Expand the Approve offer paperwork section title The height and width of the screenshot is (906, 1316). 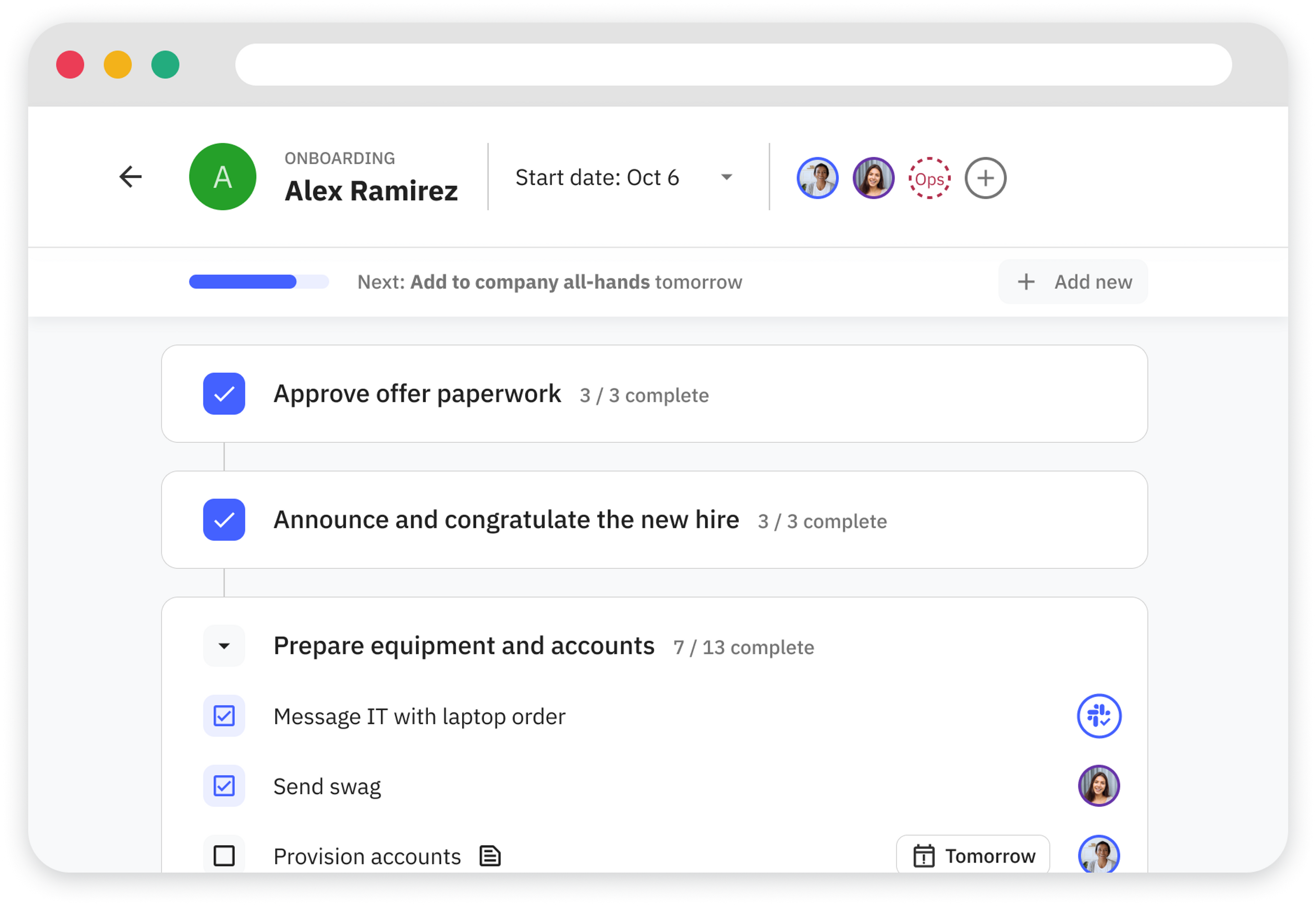pos(417,394)
